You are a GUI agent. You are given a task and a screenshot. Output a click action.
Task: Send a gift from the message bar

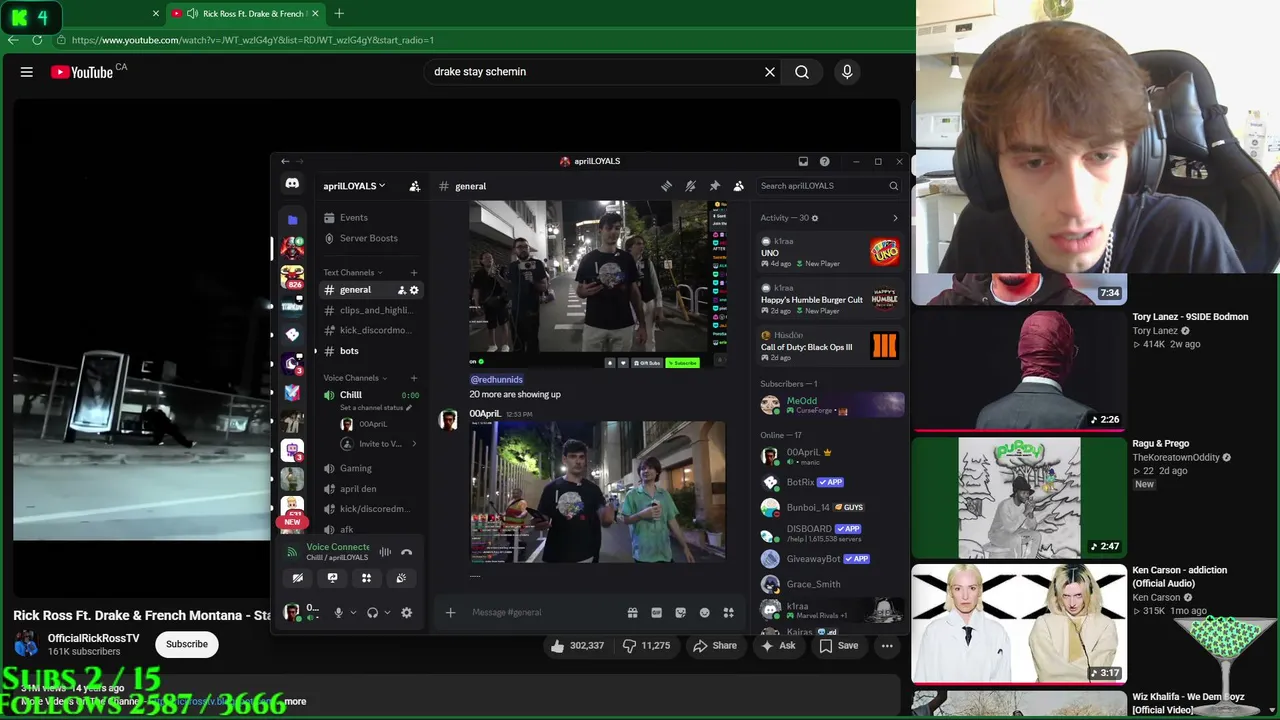click(632, 612)
